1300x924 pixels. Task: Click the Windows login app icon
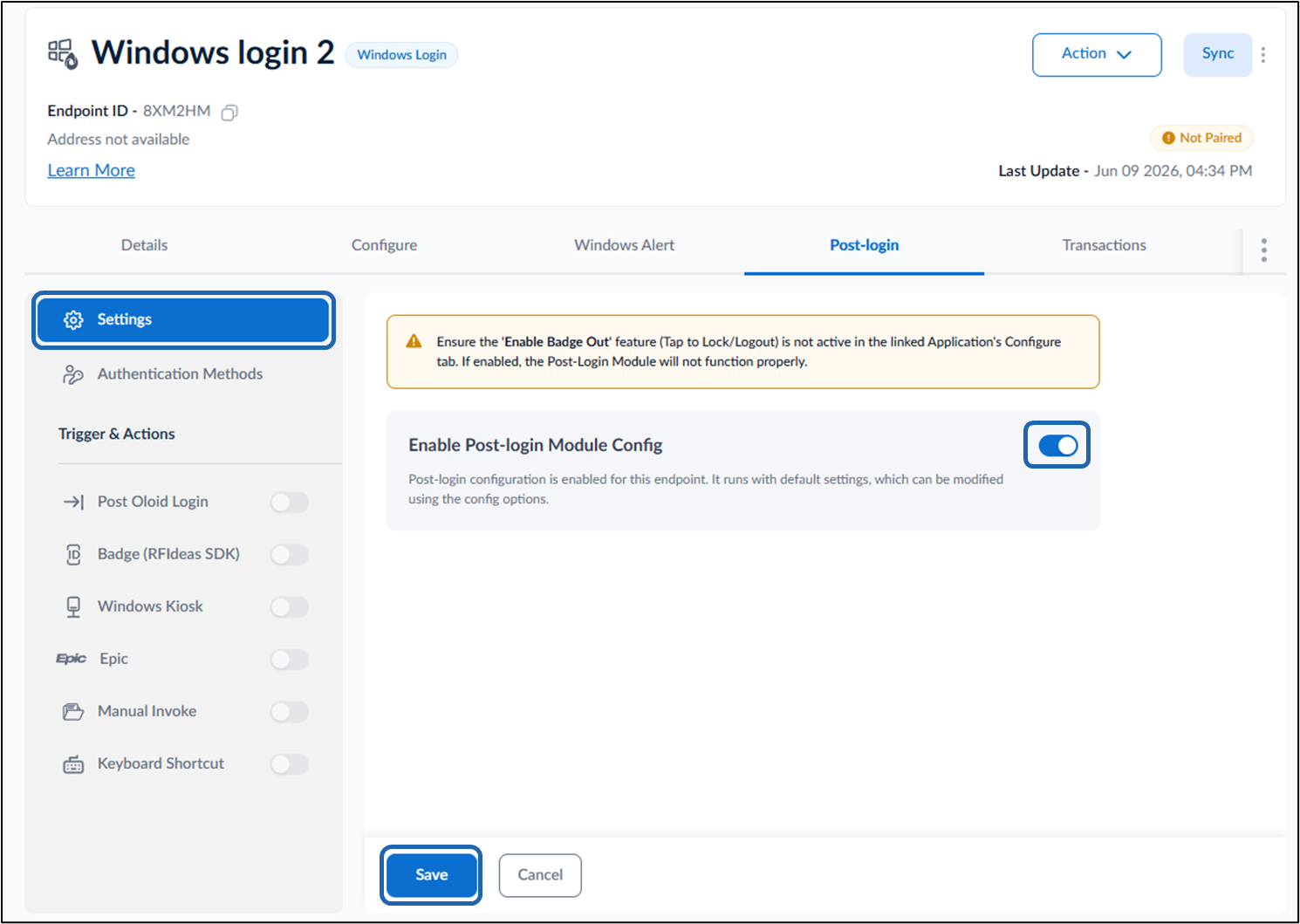pos(63,54)
